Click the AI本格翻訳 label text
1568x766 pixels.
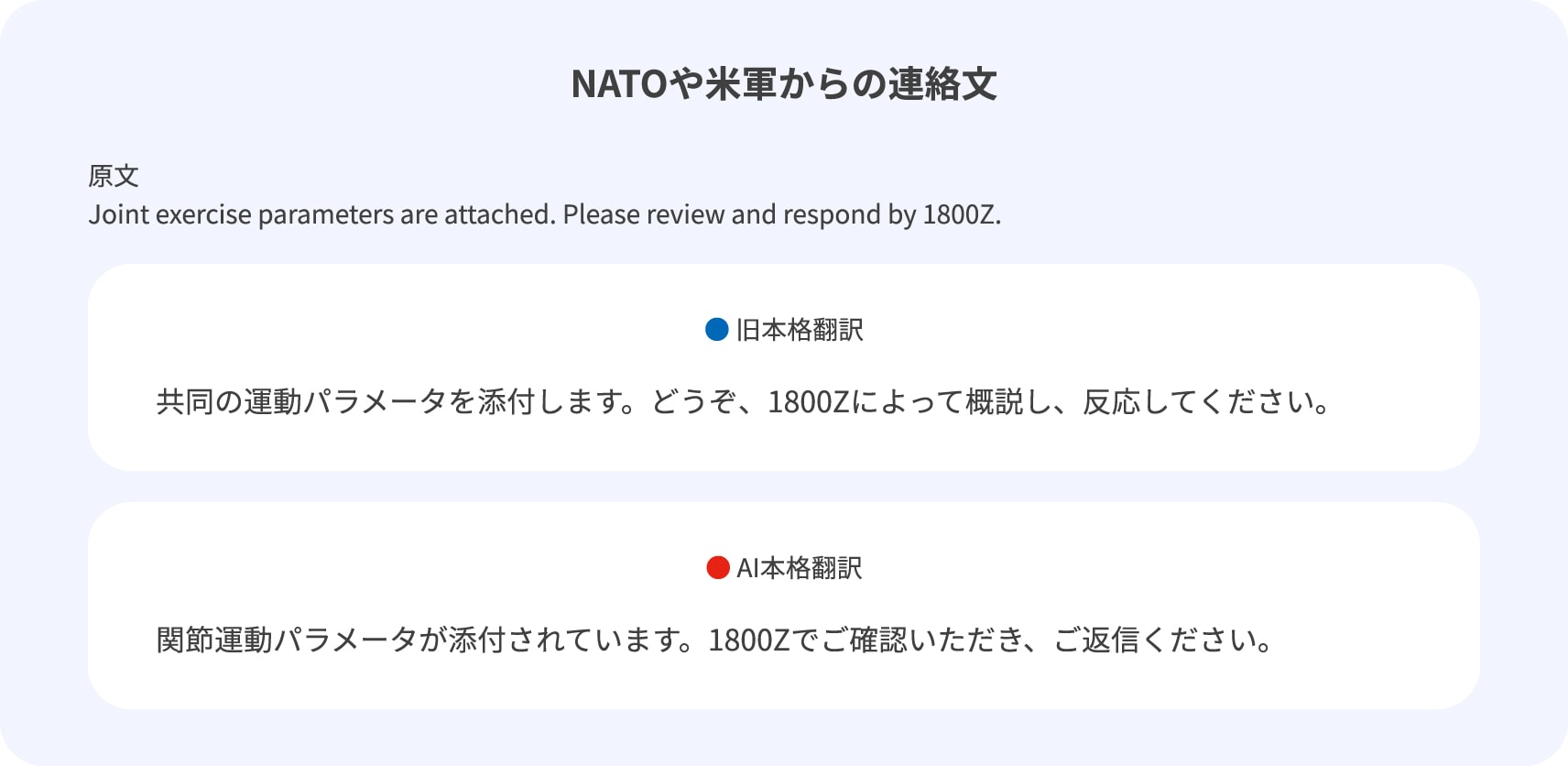click(x=800, y=568)
